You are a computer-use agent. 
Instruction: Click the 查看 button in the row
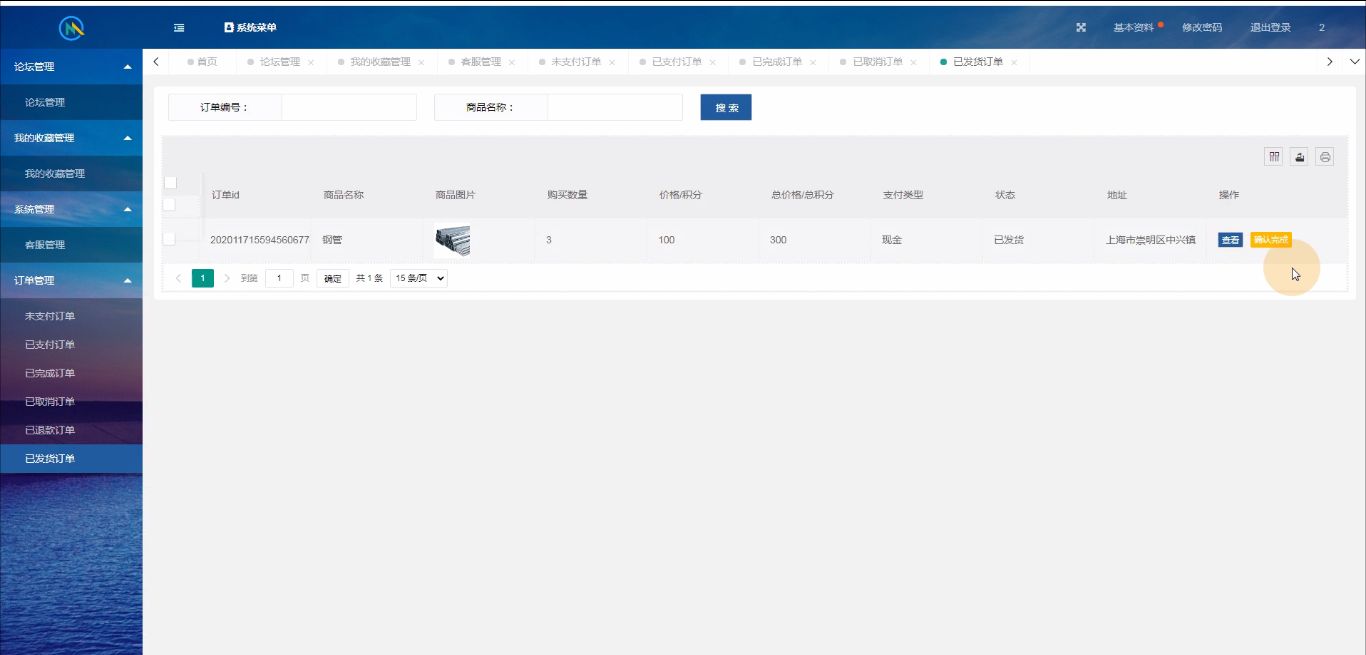coord(1230,240)
